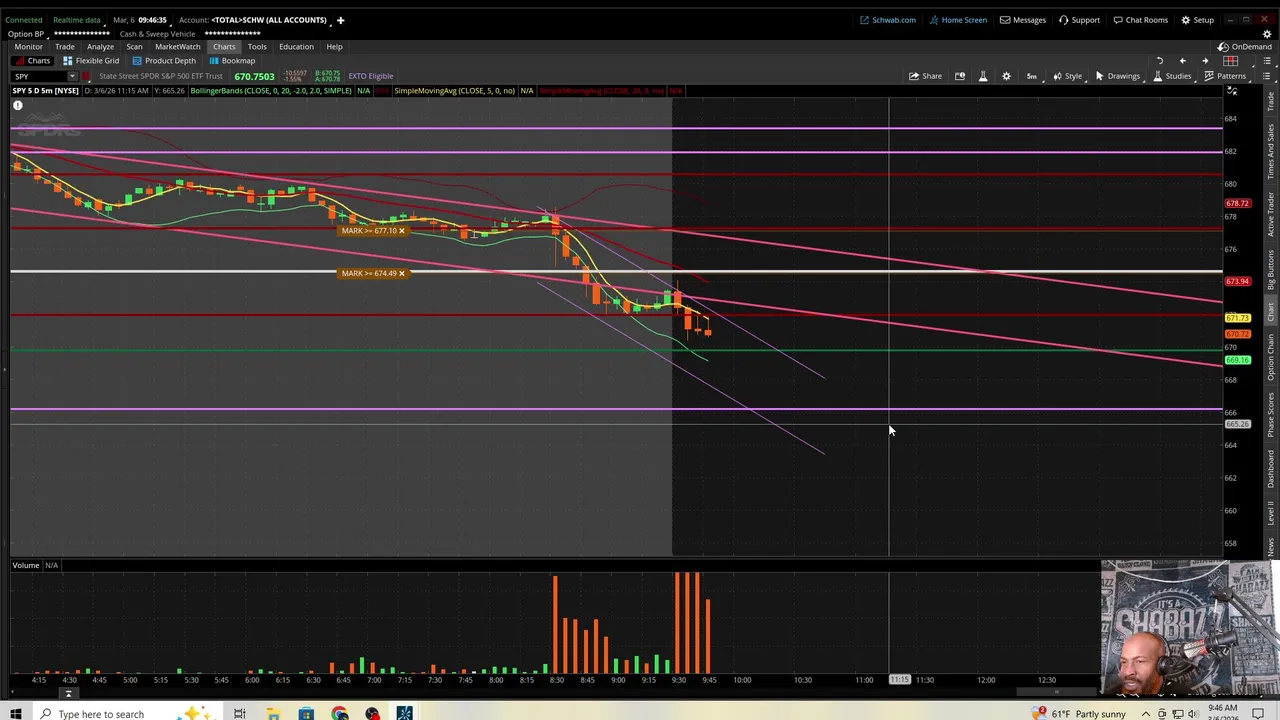Toggle OnDemand mode
Screen dimensions: 1280x720
(x=1244, y=47)
